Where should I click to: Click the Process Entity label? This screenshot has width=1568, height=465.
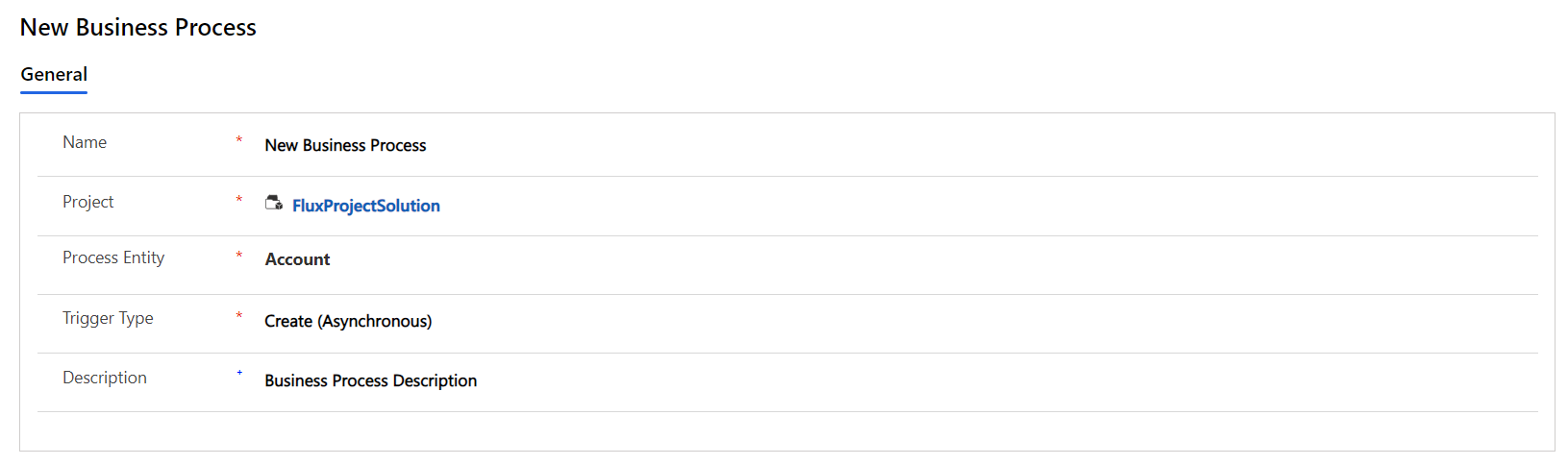(x=113, y=257)
